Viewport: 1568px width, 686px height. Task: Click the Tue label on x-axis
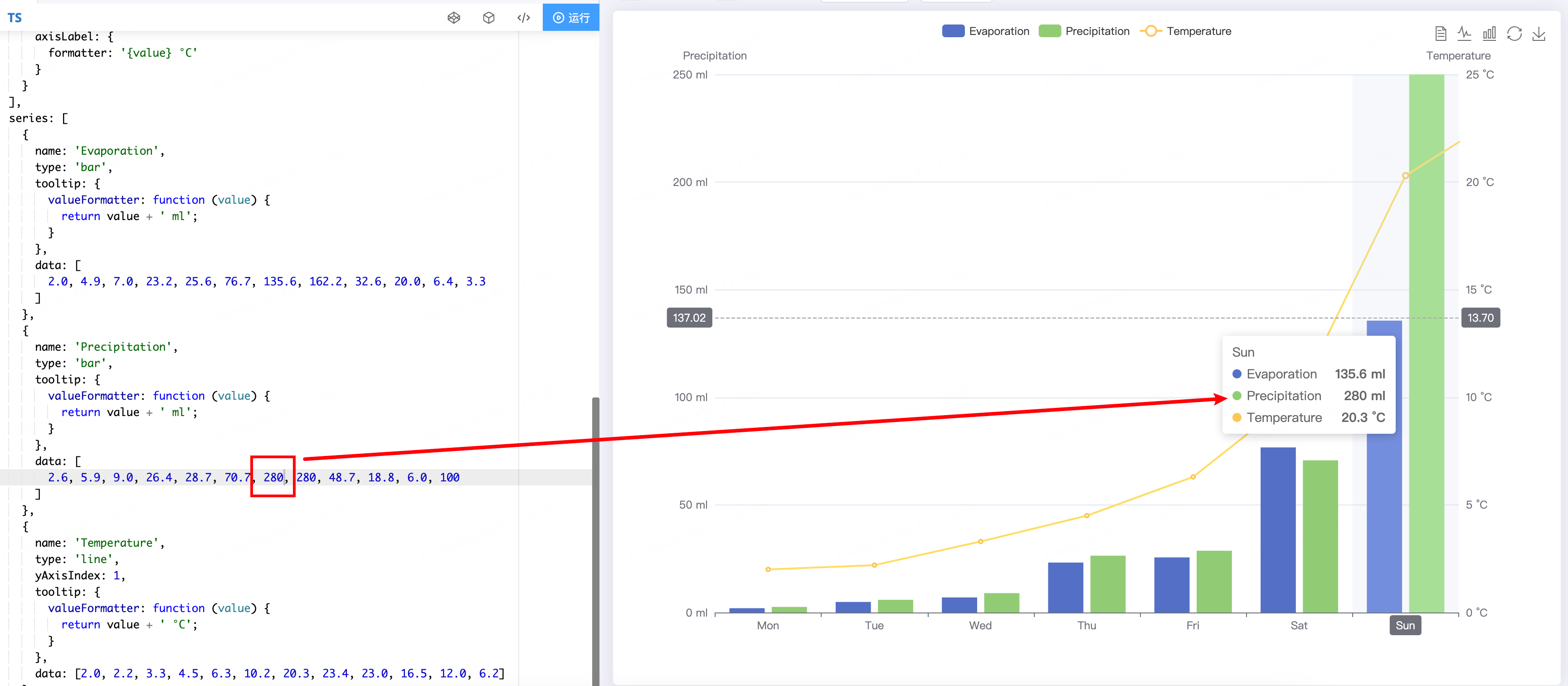[874, 625]
